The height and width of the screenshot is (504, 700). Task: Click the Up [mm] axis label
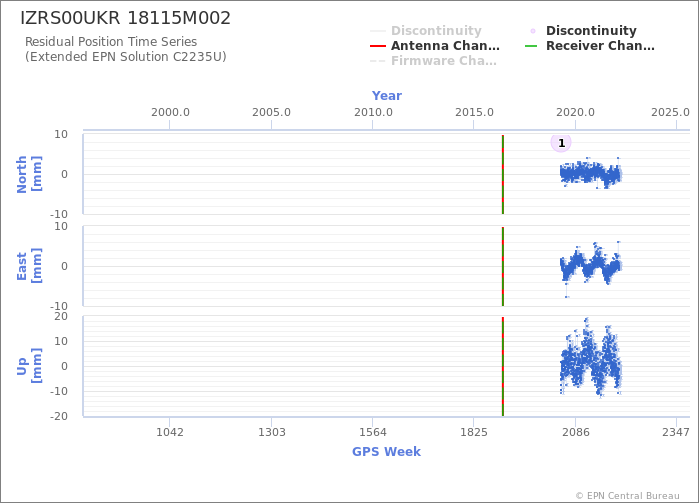tap(29, 366)
